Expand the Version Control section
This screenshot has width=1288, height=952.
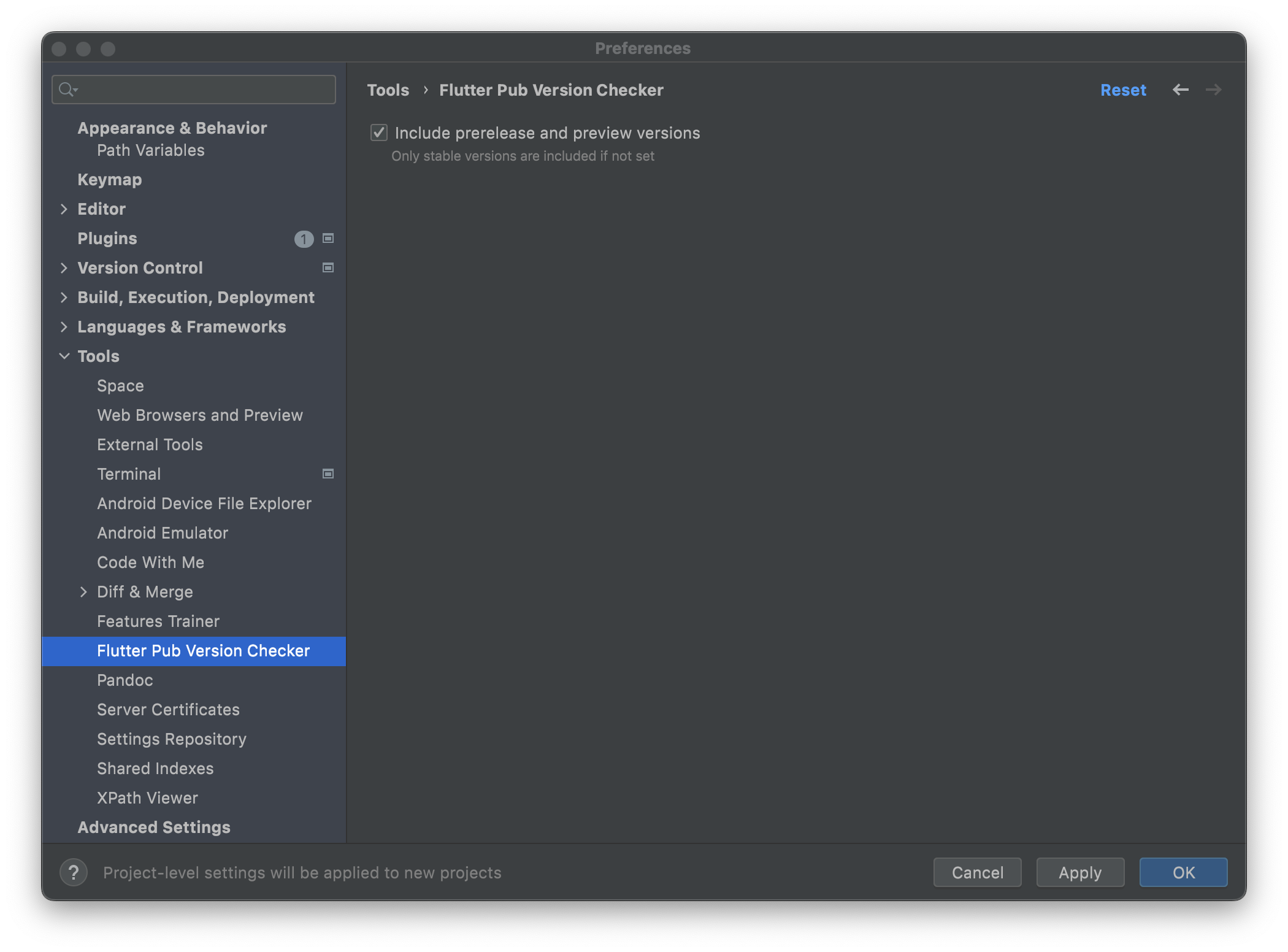pyautogui.click(x=63, y=267)
